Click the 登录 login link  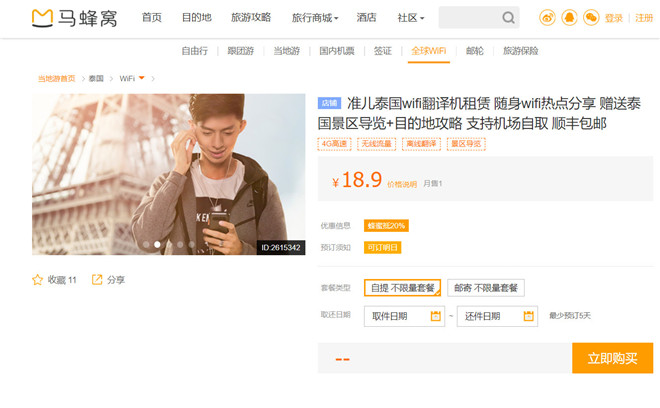tap(614, 18)
